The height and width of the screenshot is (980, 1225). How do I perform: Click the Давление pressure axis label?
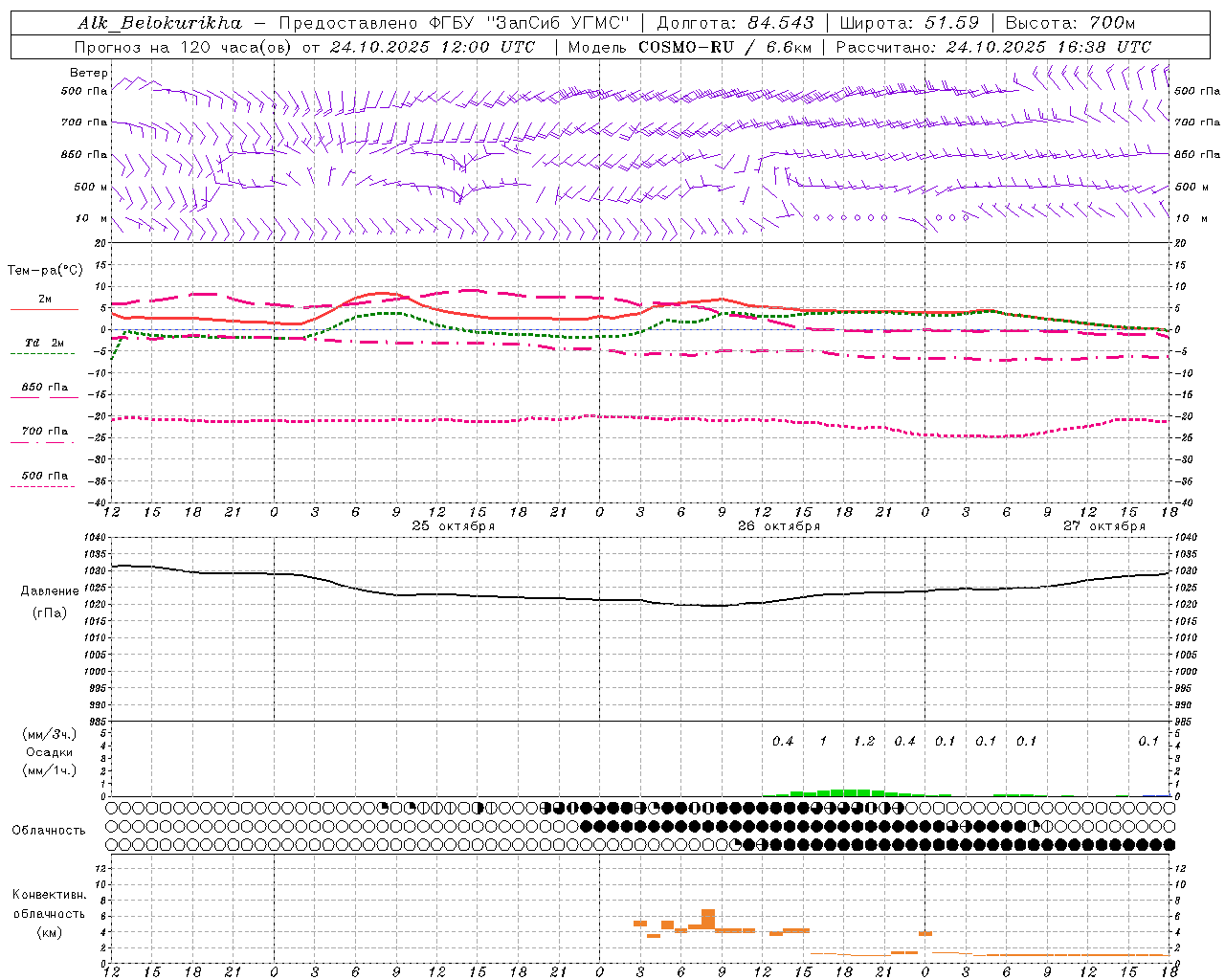[50, 591]
